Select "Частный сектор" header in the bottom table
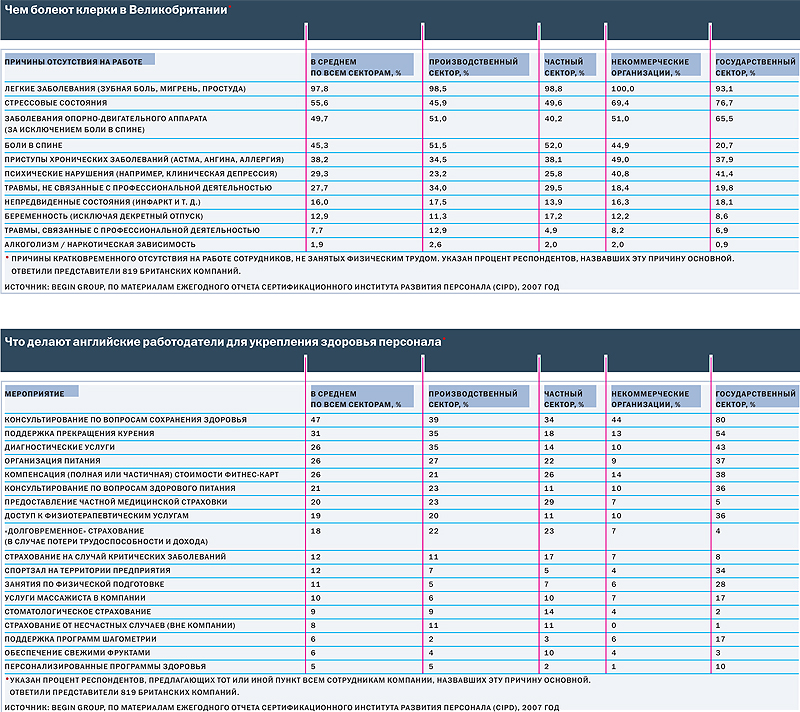The height and width of the screenshot is (712, 800). tap(564, 398)
